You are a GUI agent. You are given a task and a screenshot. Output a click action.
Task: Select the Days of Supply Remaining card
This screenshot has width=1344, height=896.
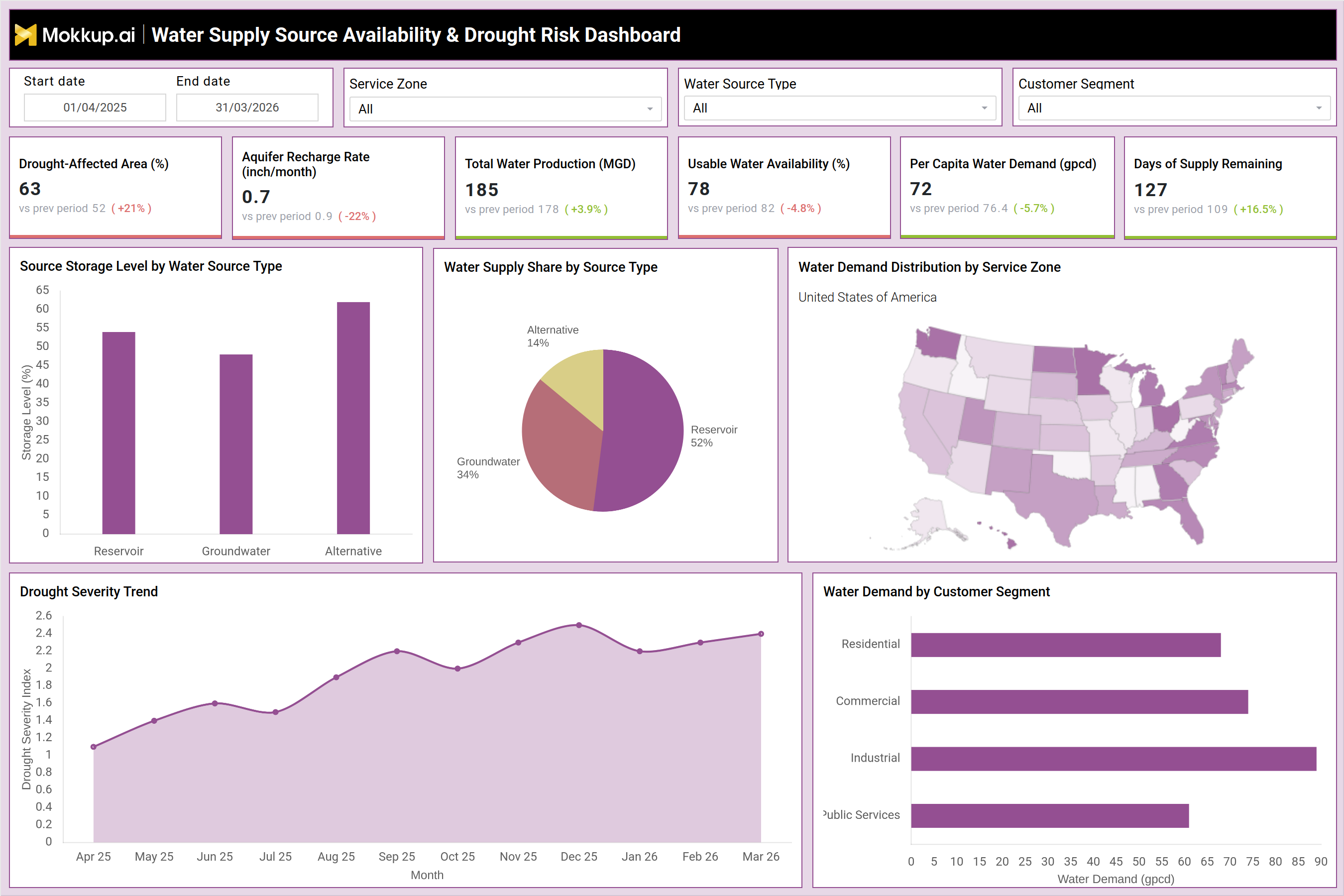[1230, 188]
